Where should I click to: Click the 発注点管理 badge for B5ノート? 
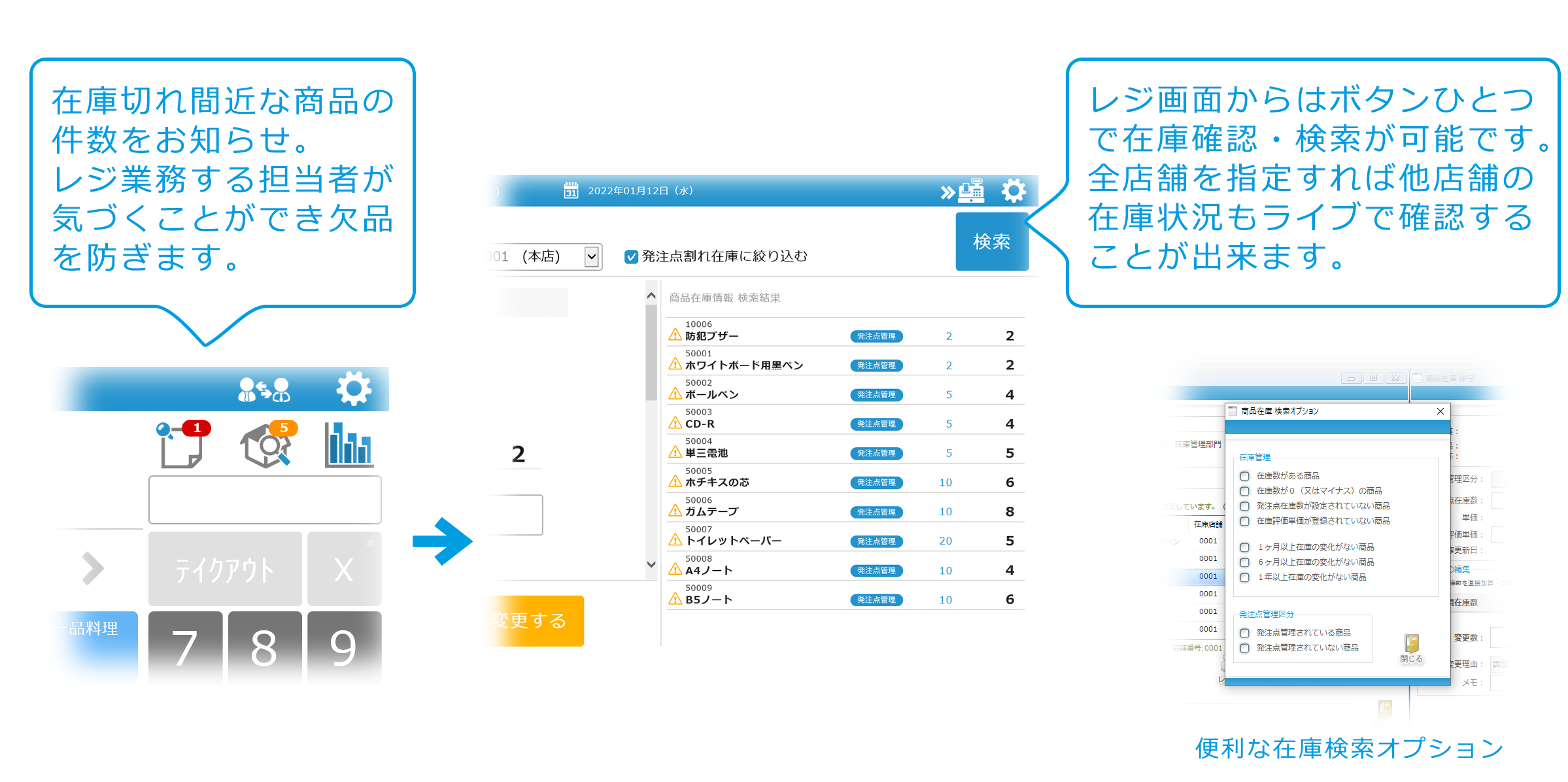[x=876, y=600]
